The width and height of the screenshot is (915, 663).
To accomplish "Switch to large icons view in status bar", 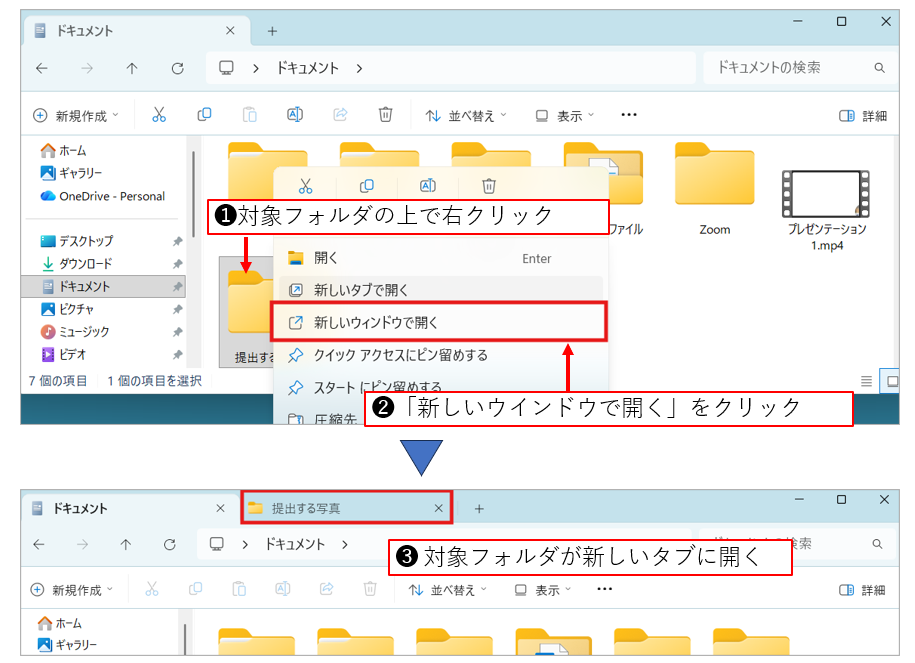I will coord(892,381).
